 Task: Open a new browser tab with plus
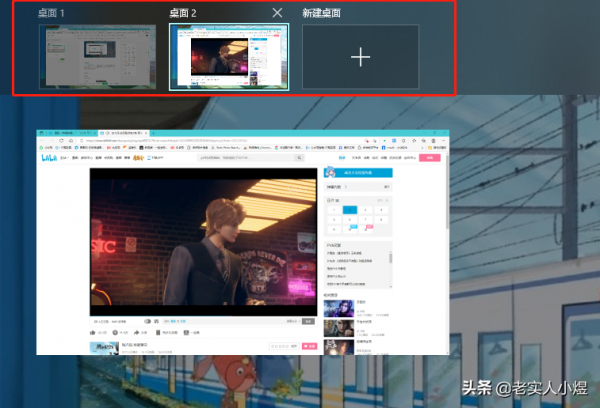click(x=153, y=133)
